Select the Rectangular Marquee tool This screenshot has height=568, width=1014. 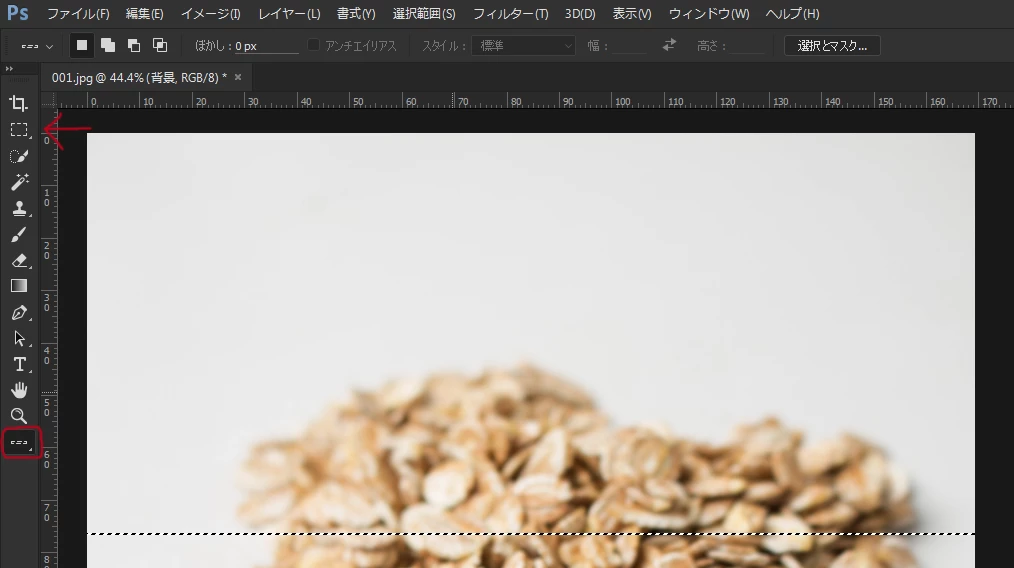[x=19, y=130]
